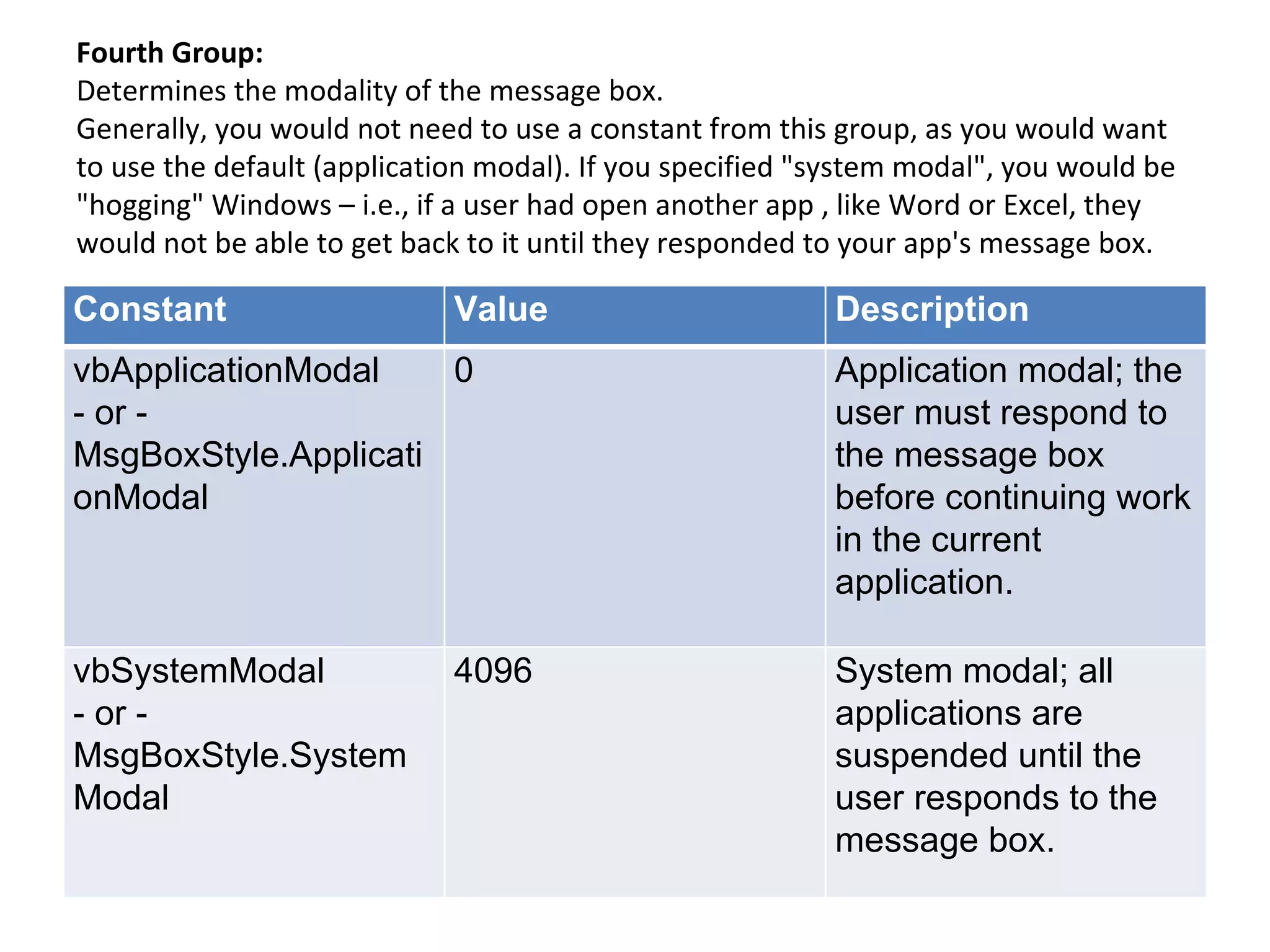
Task: Click the second '- or -' separator text
Action: (110, 714)
